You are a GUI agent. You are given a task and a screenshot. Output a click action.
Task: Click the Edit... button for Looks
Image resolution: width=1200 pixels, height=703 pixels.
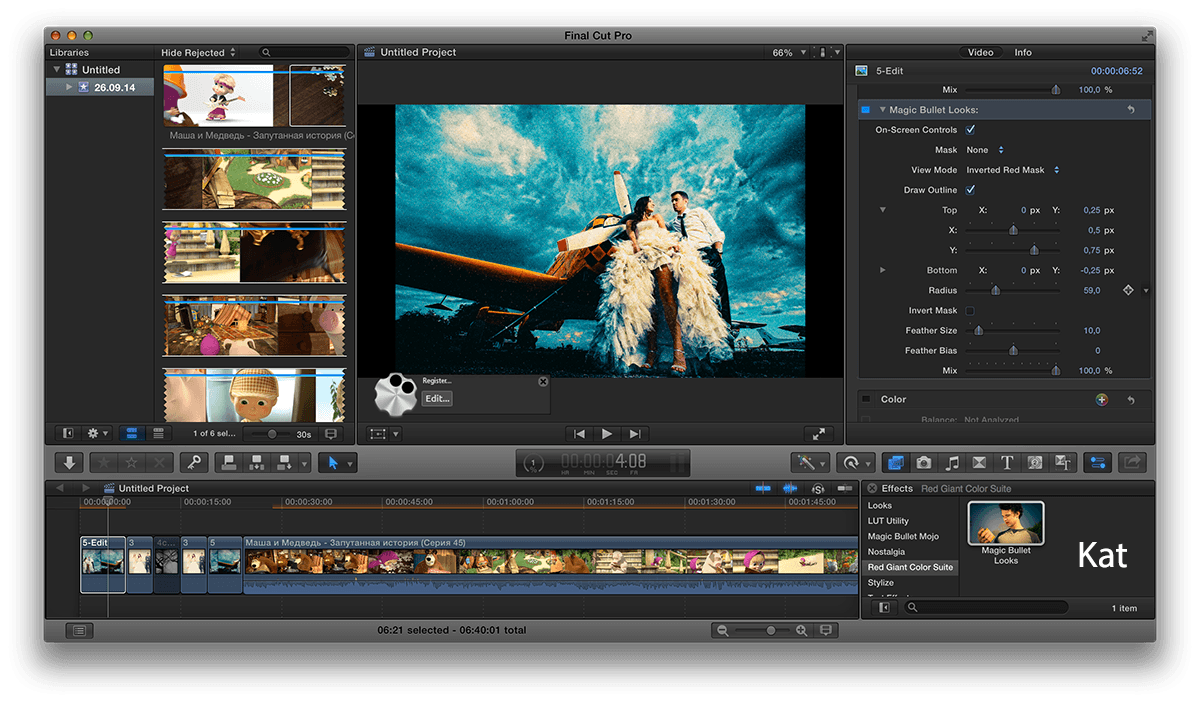point(437,398)
